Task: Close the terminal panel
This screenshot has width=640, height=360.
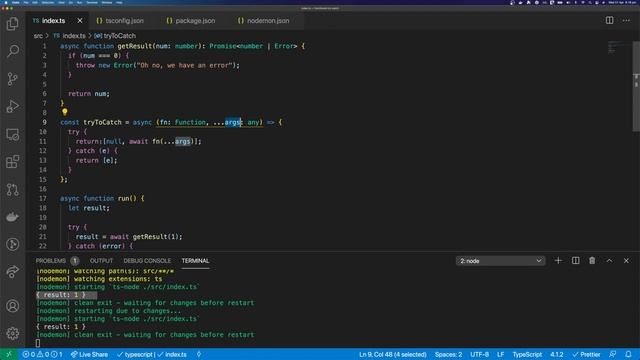Action: [626, 260]
